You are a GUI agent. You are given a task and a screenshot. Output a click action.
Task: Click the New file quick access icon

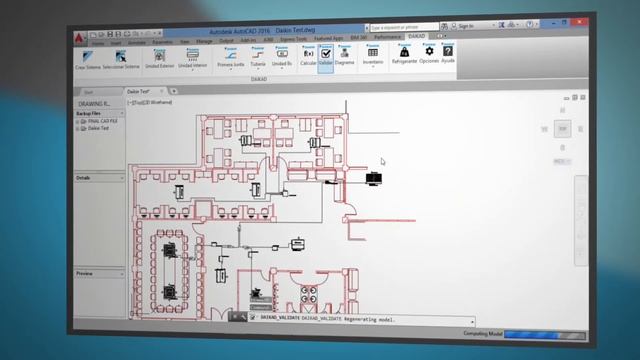click(x=93, y=35)
